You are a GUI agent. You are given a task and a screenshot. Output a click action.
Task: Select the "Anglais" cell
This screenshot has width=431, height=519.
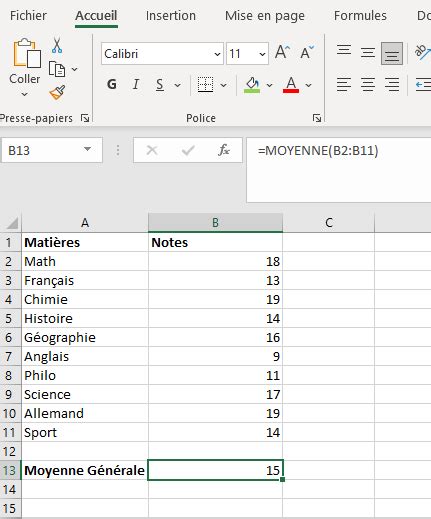pyautogui.click(x=85, y=356)
